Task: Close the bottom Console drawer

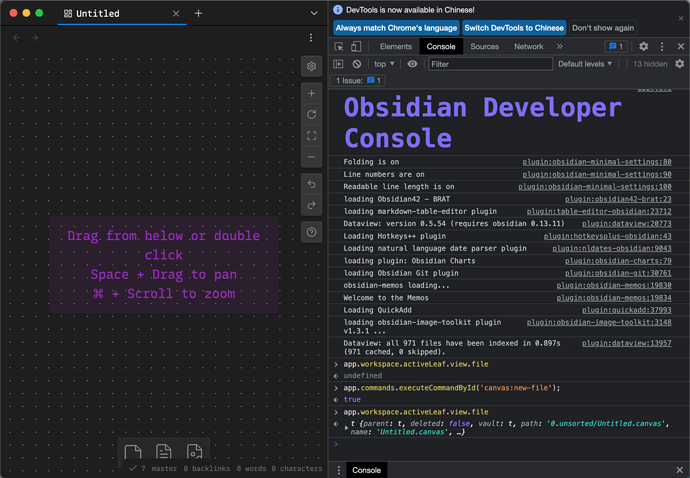Action: pos(679,470)
